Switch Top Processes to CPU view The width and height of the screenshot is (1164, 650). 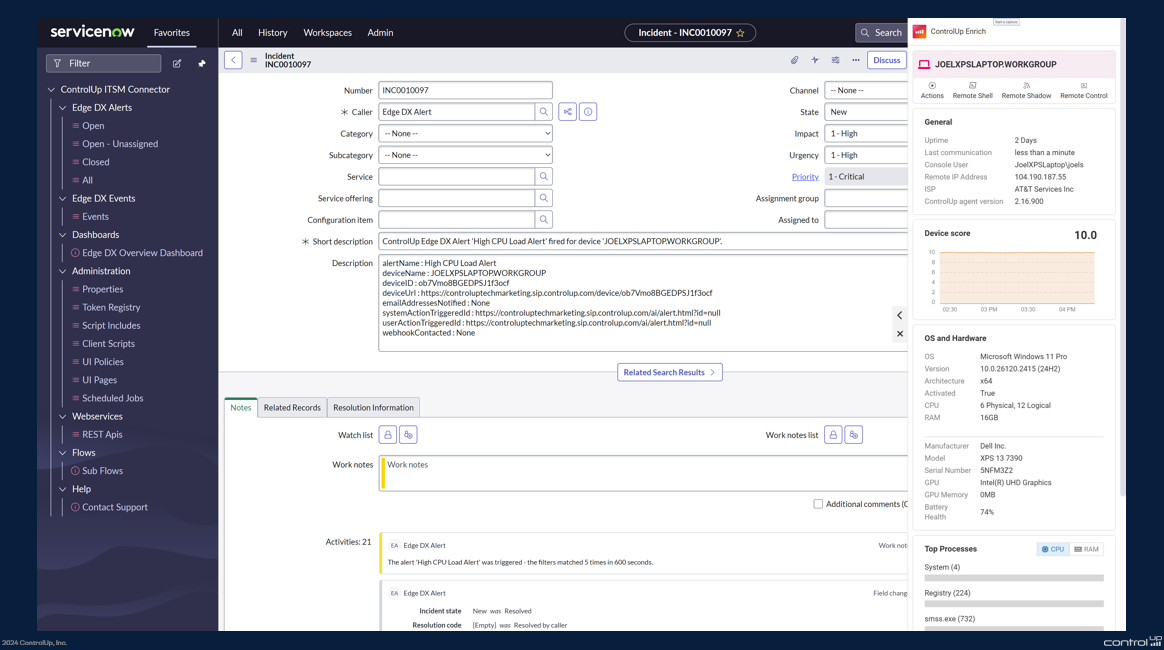coord(1053,549)
